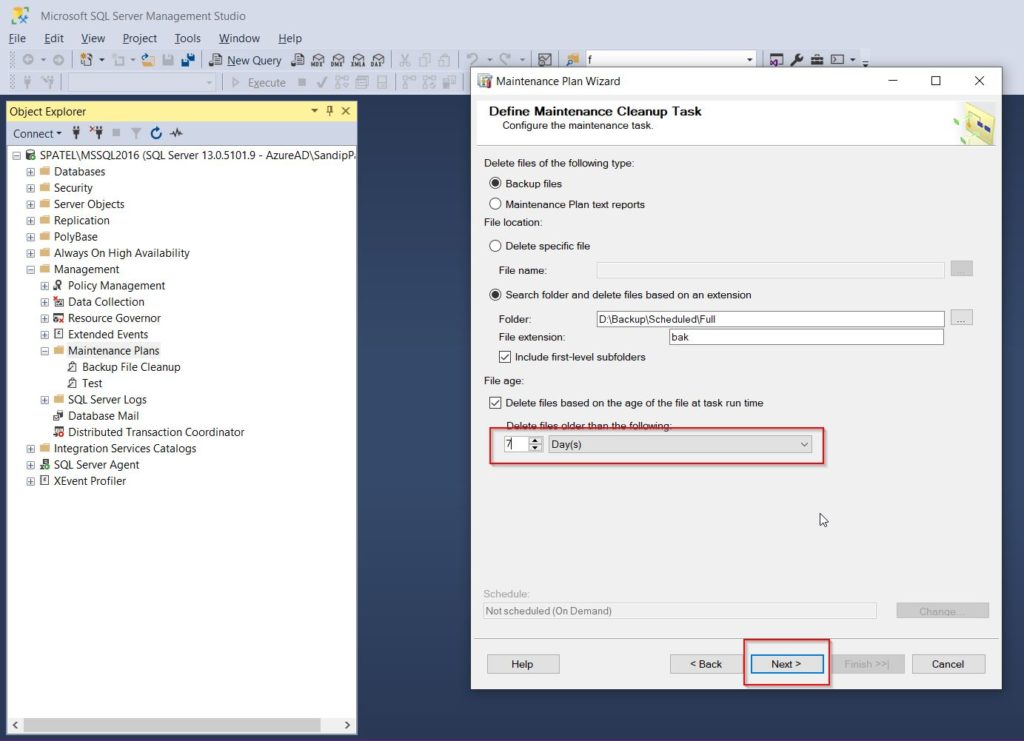Open an Analysis Services MDX query
The image size is (1024, 741).
click(x=318, y=60)
